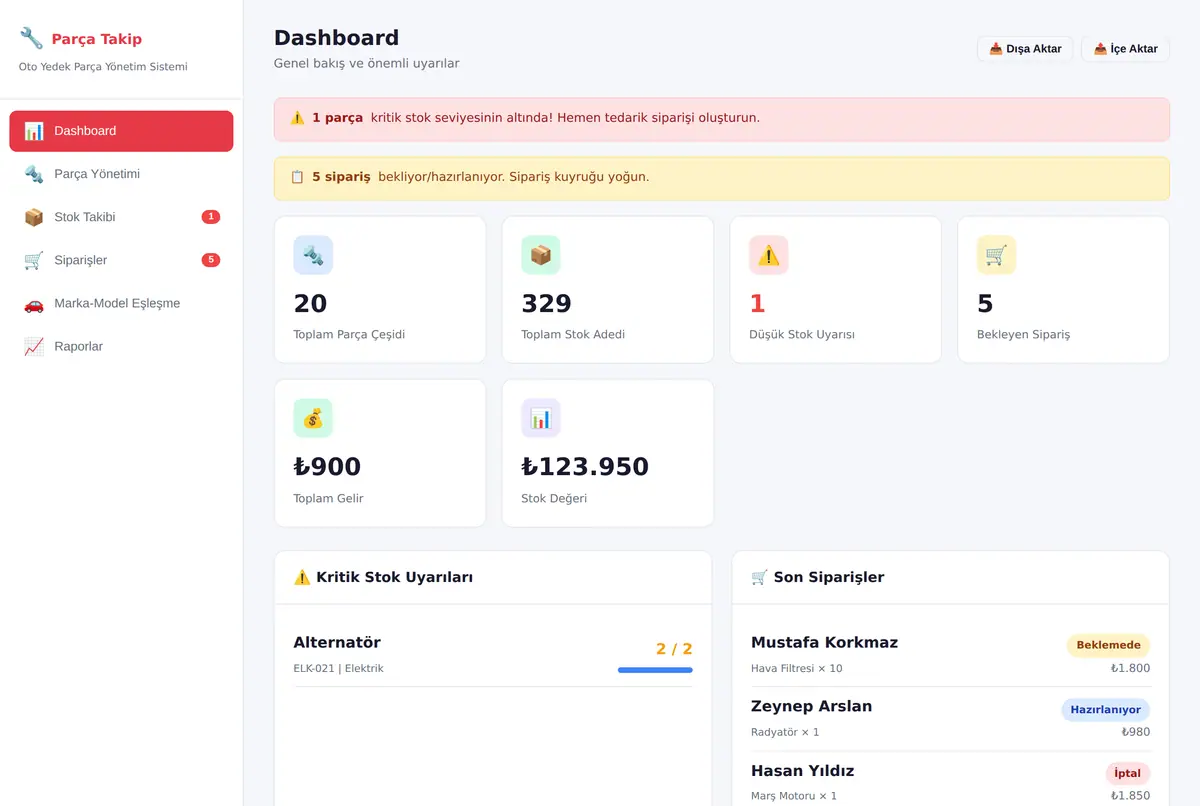
Task: Click the ₺123.950 Stok Değeri value
Action: coord(585,467)
